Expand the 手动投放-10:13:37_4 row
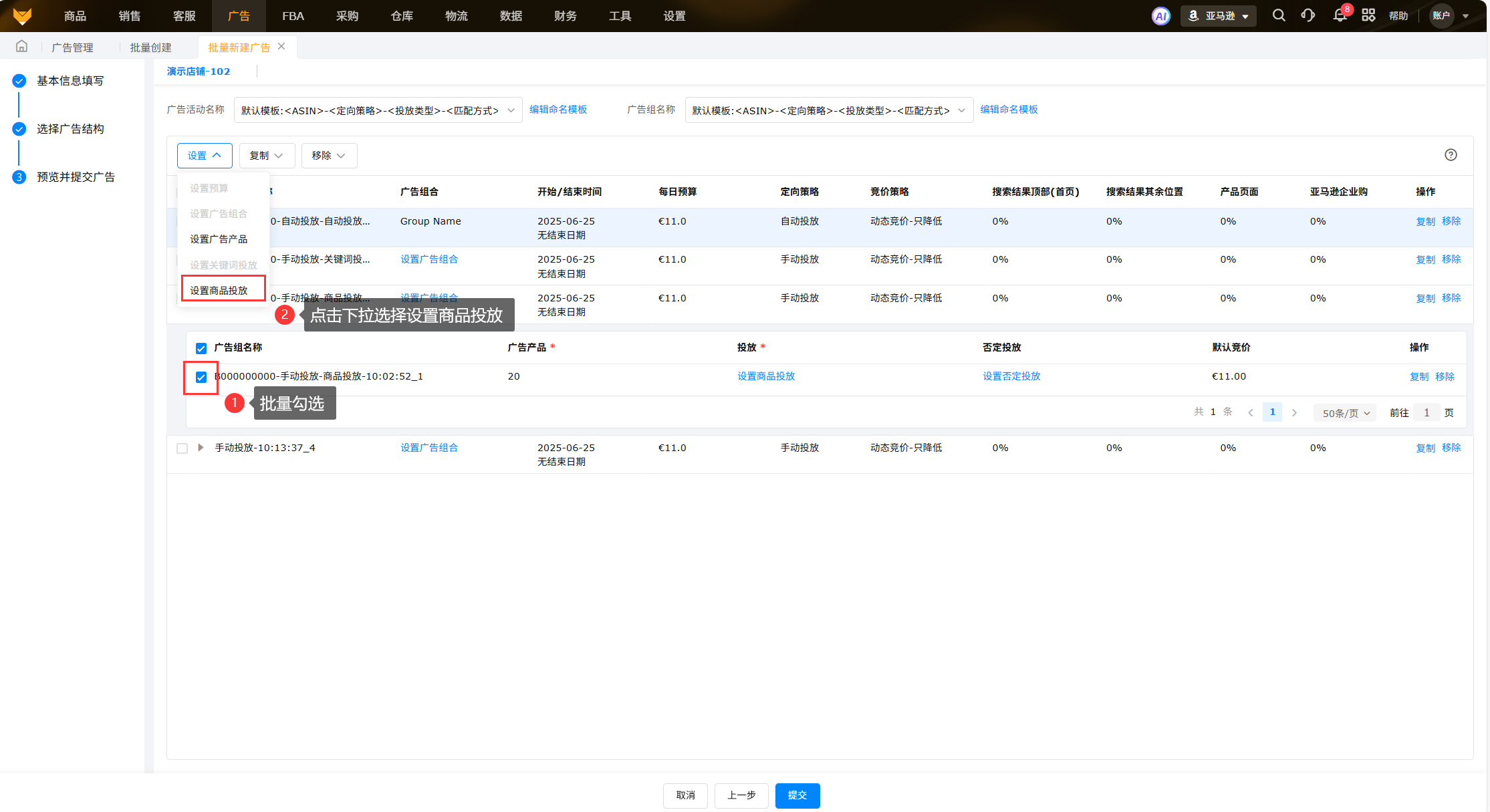 201,448
